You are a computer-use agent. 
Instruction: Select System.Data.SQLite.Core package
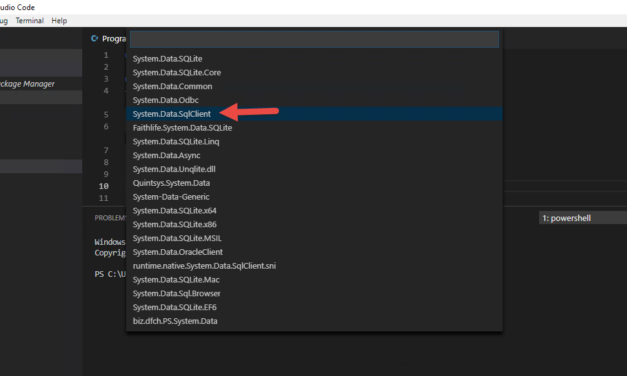pyautogui.click(x=314, y=72)
